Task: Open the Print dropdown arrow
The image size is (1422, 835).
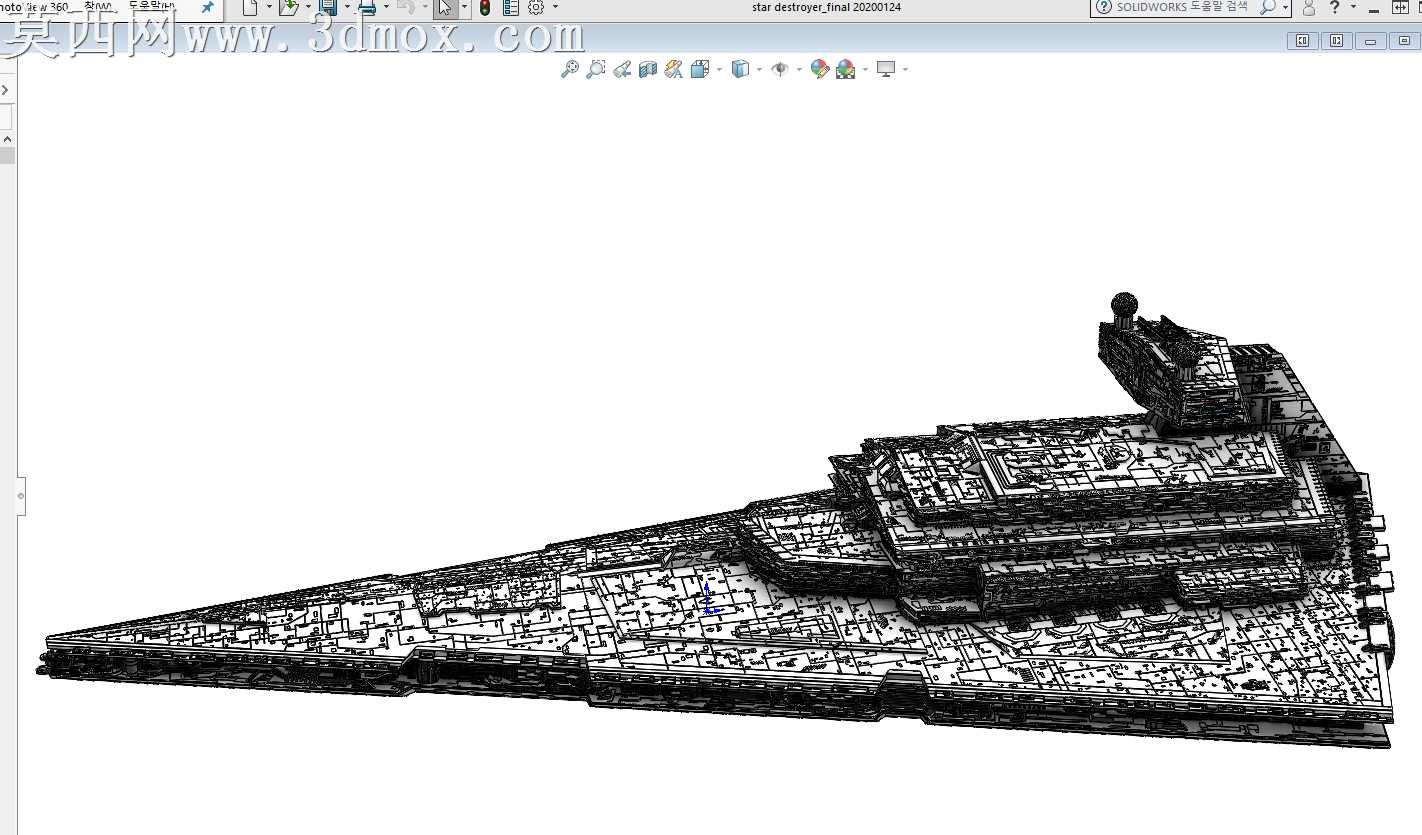Action: point(386,8)
